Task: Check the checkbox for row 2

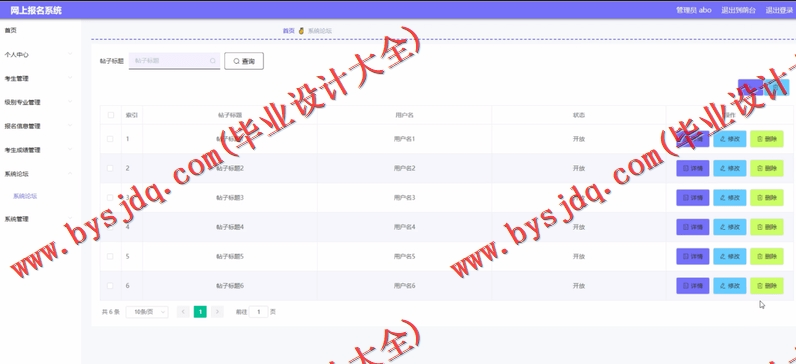Action: tap(110, 168)
